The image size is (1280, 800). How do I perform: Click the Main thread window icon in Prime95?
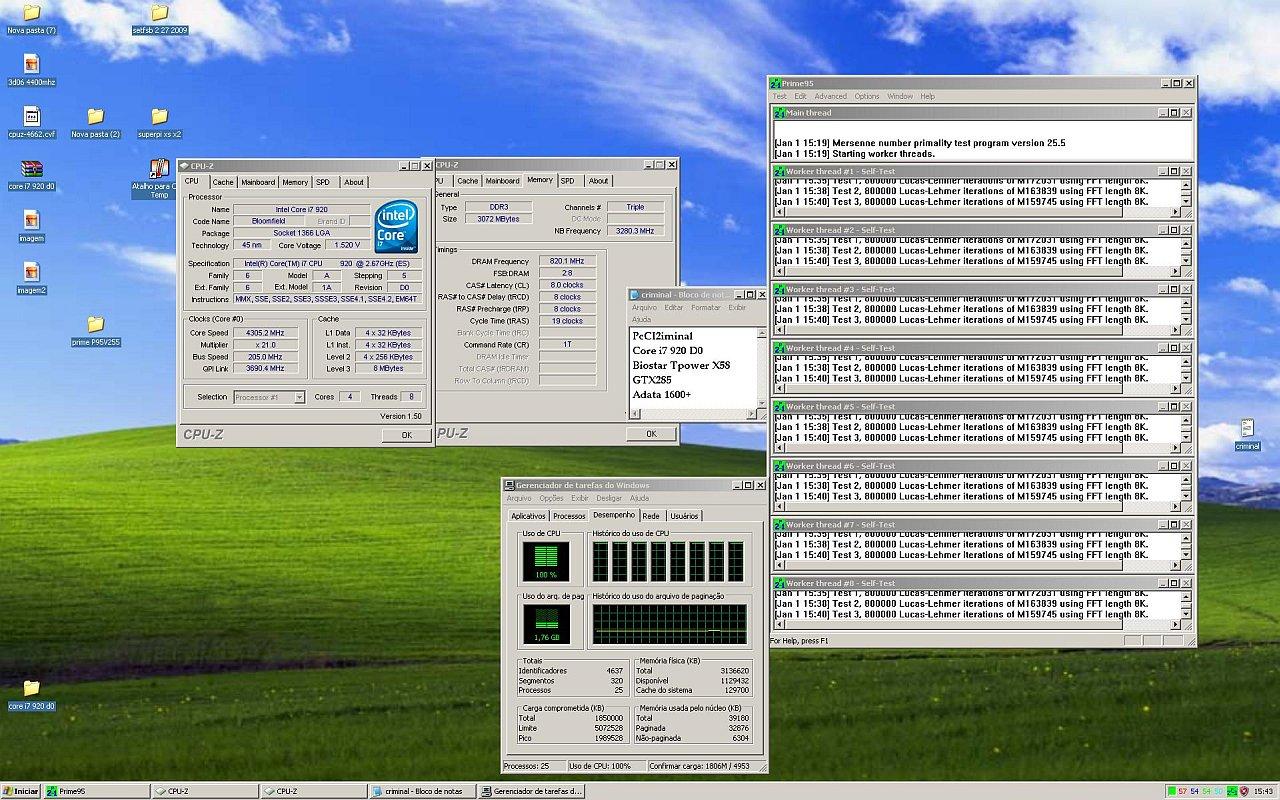coord(781,113)
